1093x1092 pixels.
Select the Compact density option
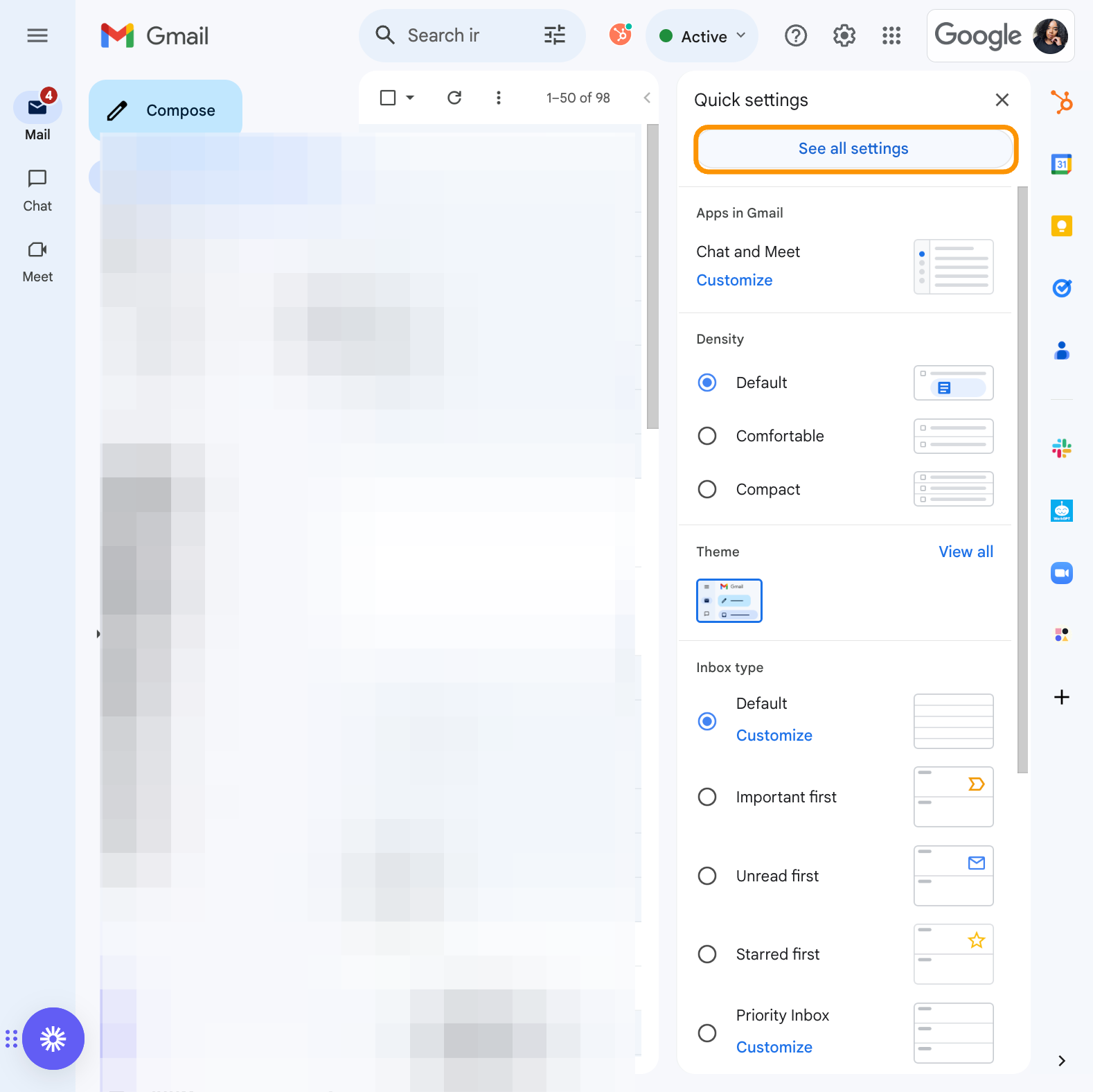(707, 489)
